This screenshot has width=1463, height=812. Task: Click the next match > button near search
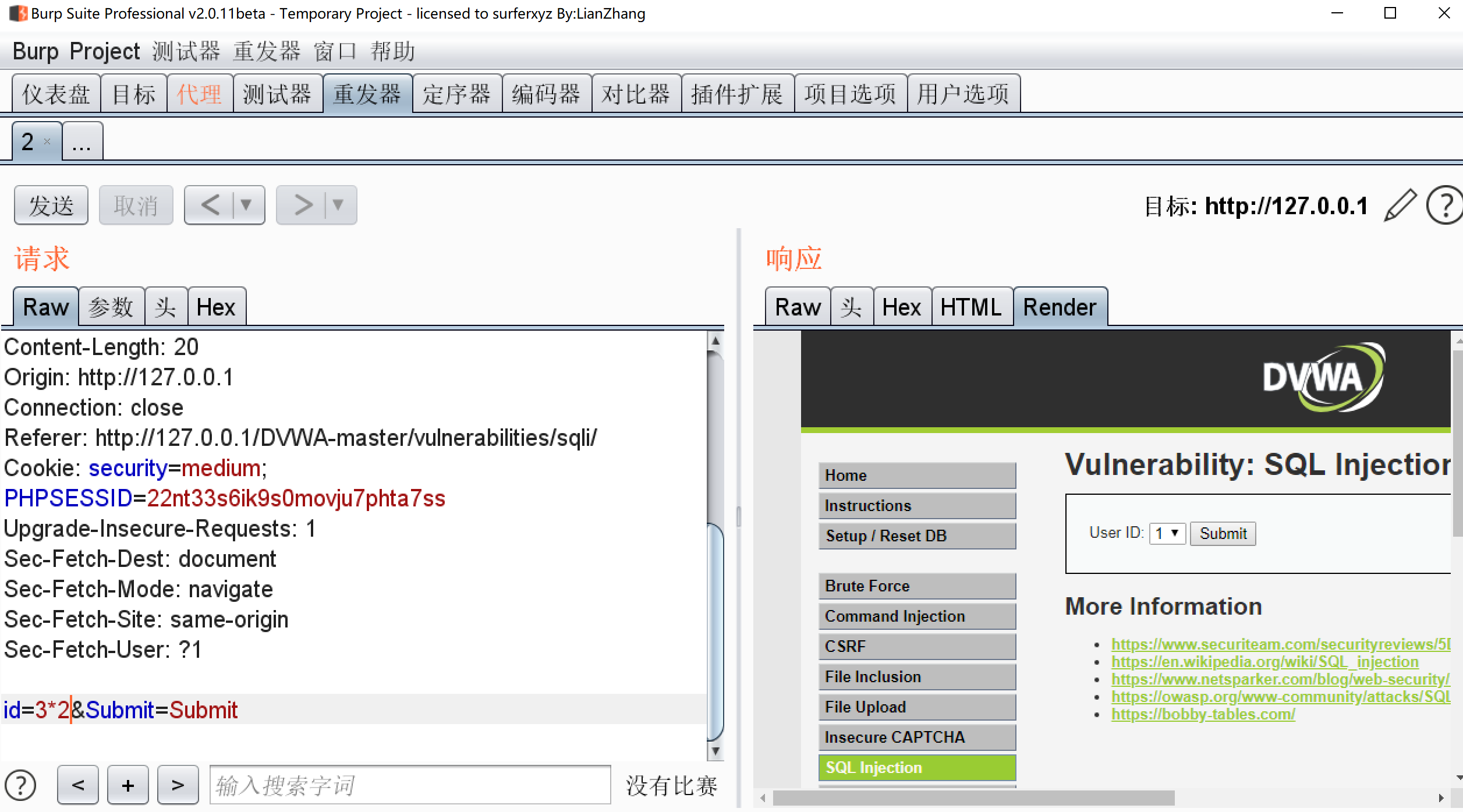pyautogui.click(x=178, y=785)
